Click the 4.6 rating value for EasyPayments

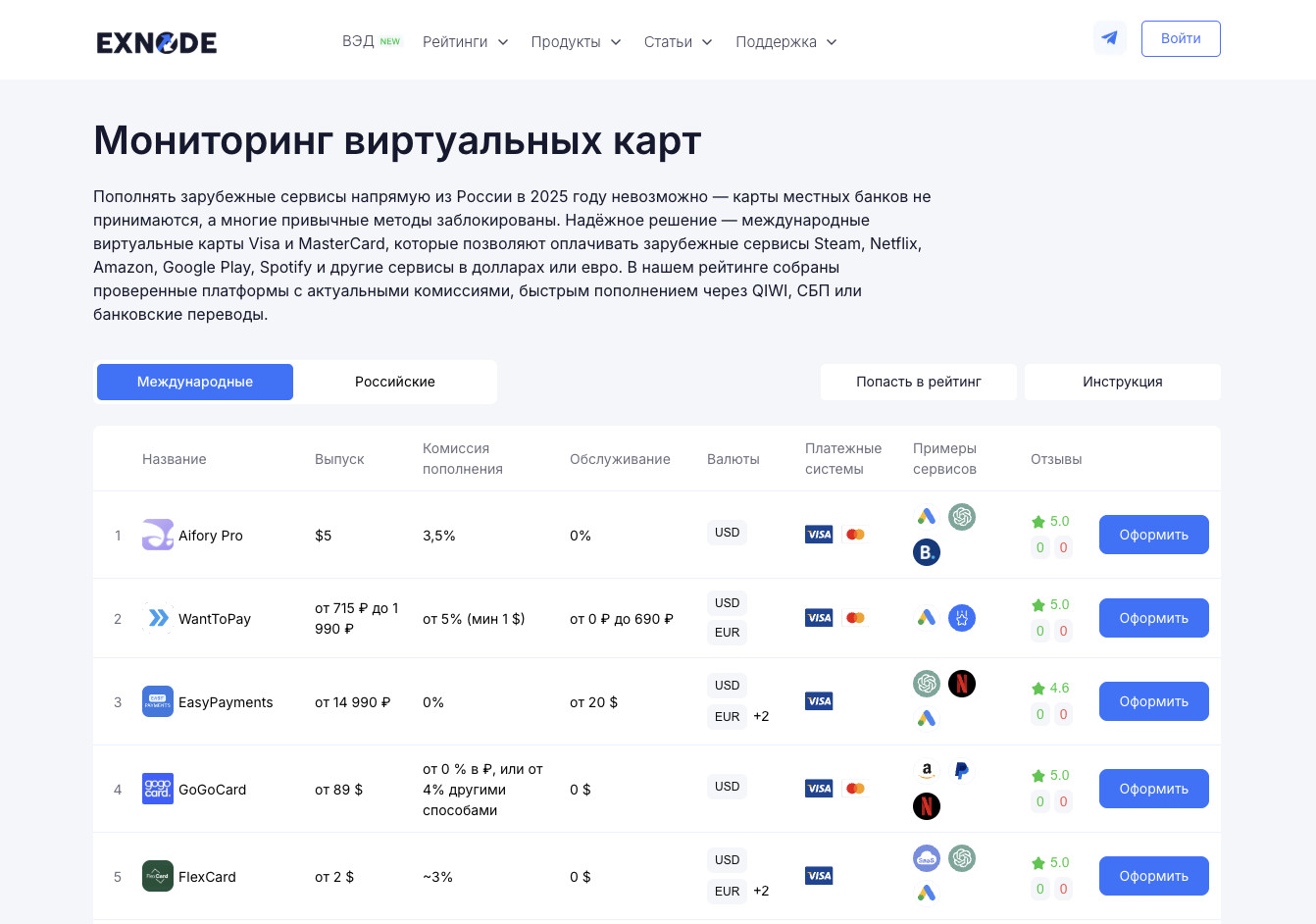1060,689
